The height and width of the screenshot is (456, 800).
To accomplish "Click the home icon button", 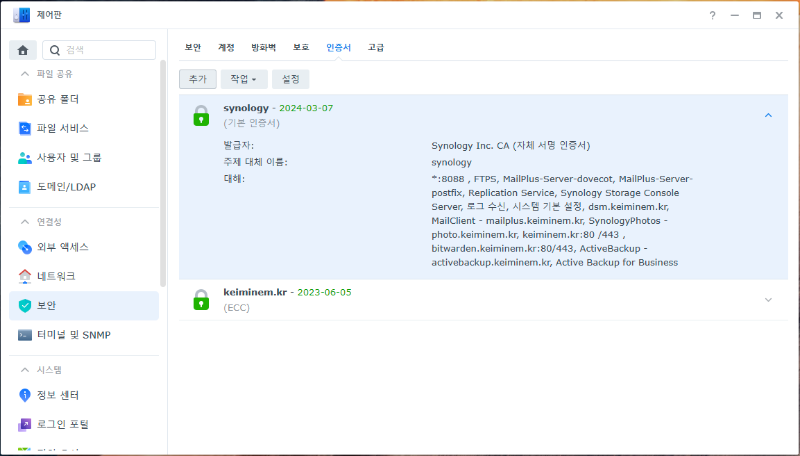I will (x=23, y=50).
